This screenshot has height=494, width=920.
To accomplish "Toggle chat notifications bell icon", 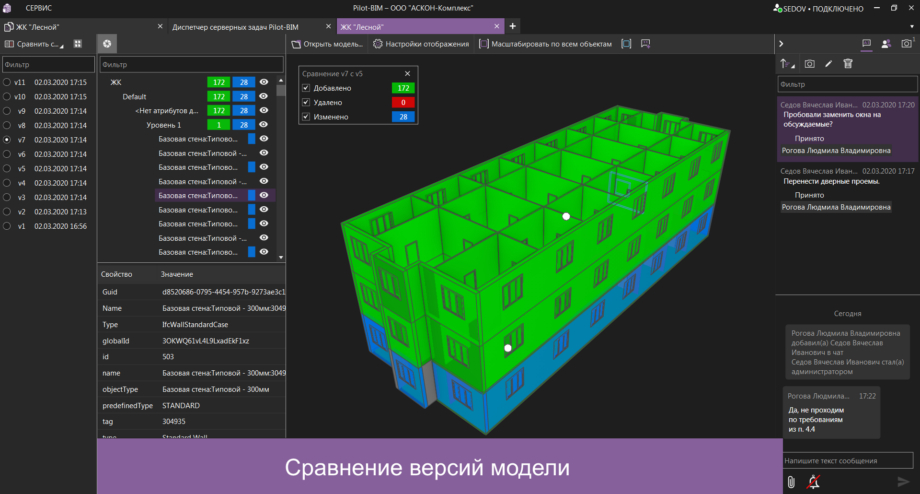I will click(x=813, y=482).
